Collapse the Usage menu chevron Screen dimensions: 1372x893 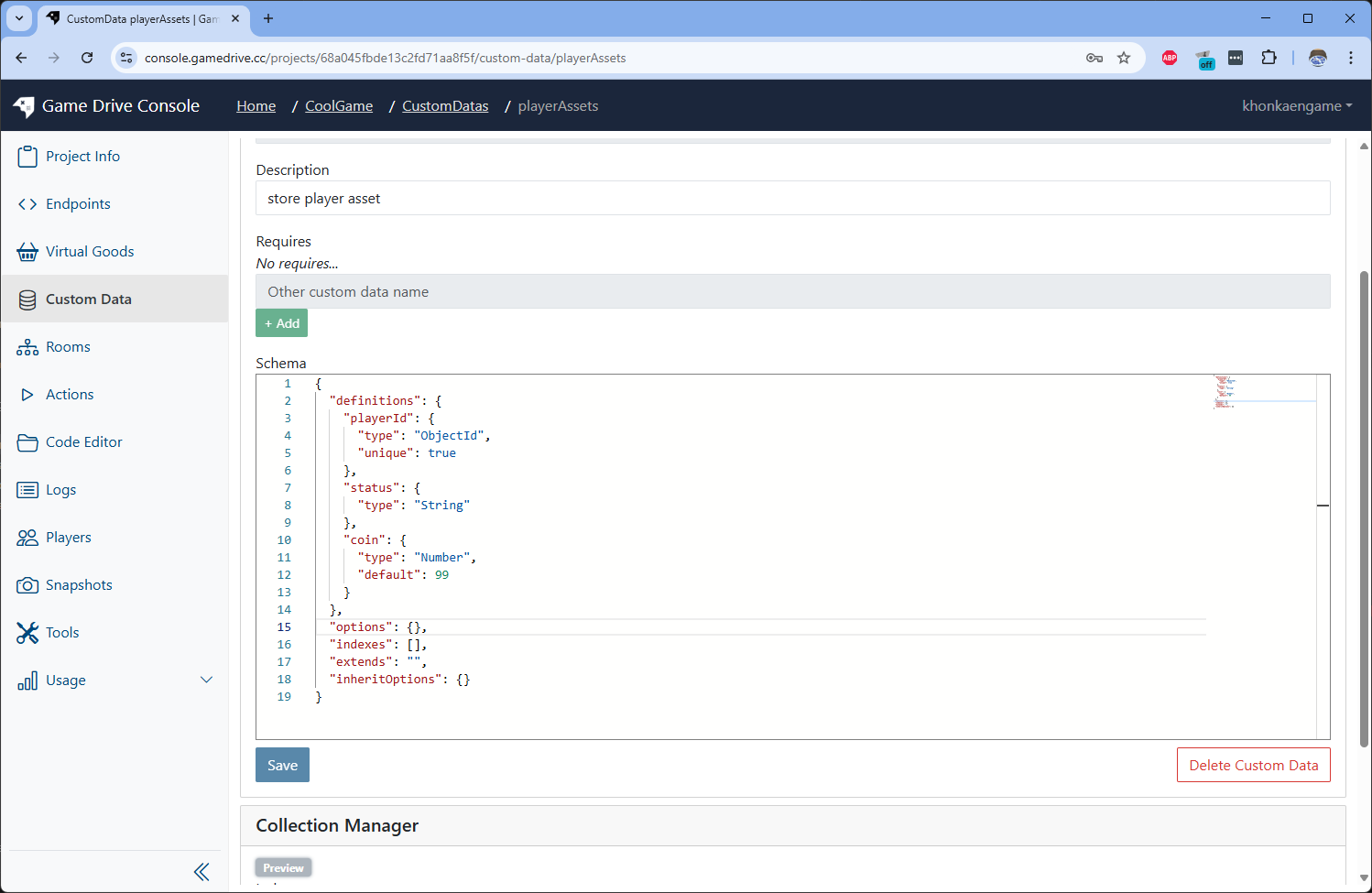coord(206,680)
